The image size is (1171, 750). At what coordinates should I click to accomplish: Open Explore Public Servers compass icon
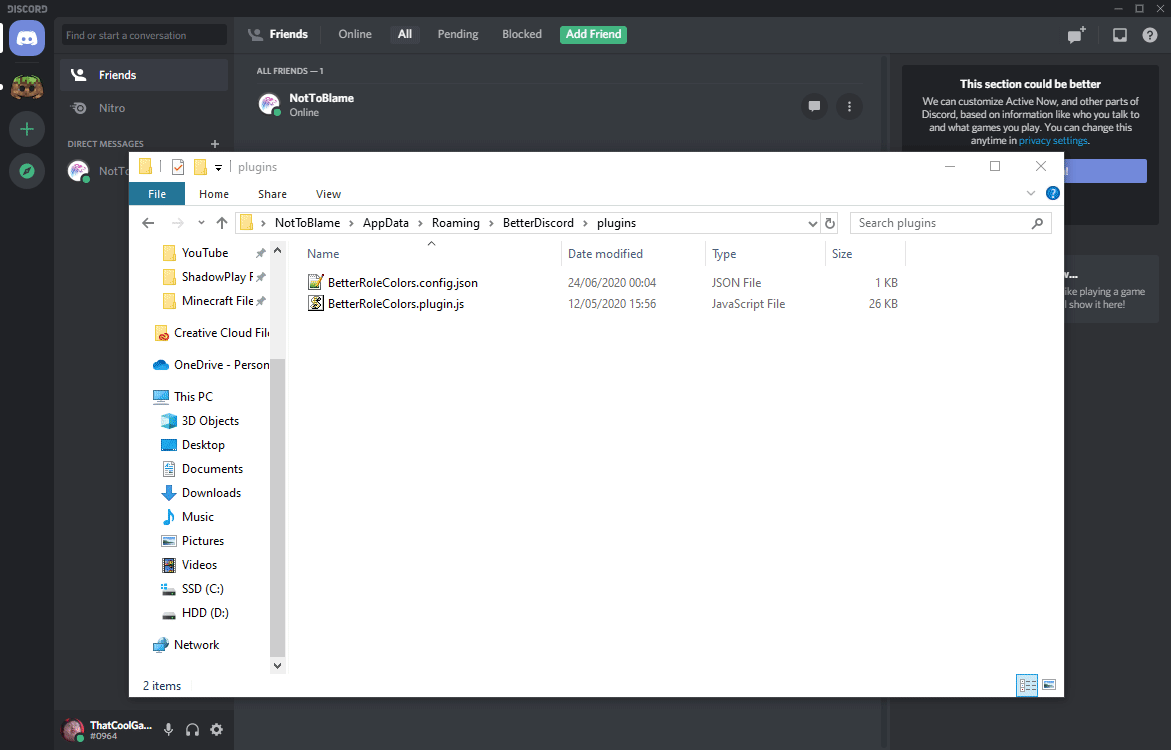[x=27, y=171]
